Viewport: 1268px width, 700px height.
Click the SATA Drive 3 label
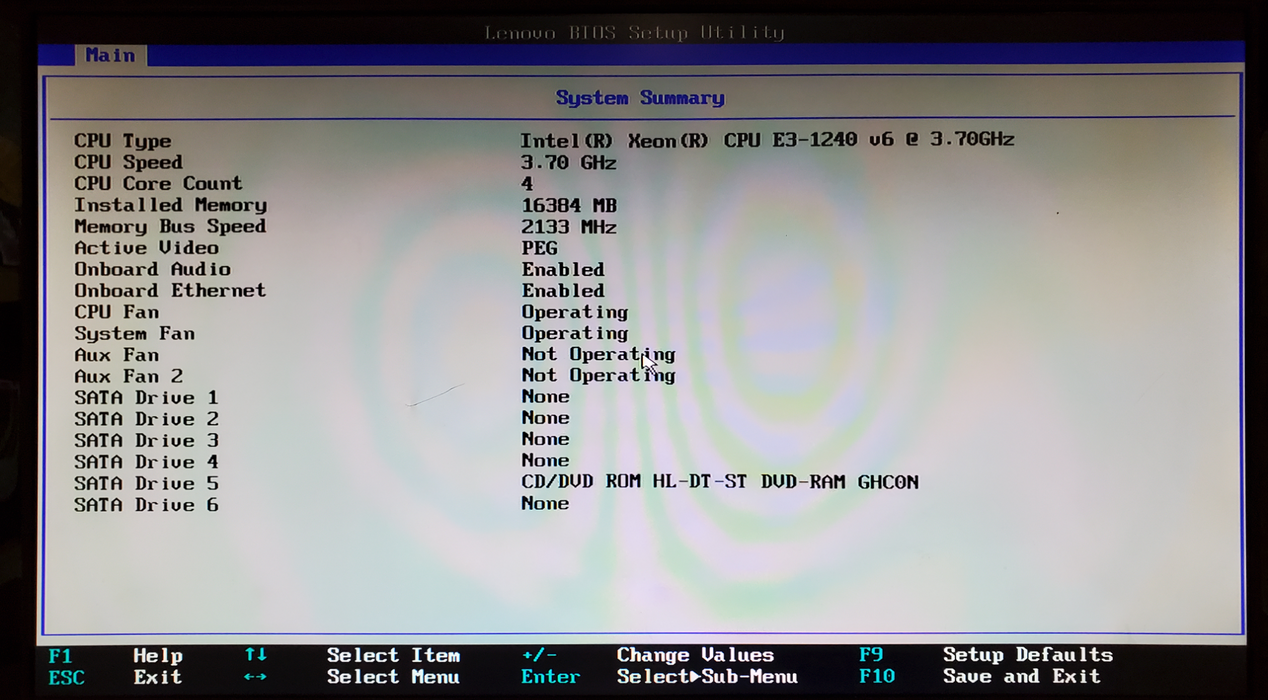click(146, 440)
